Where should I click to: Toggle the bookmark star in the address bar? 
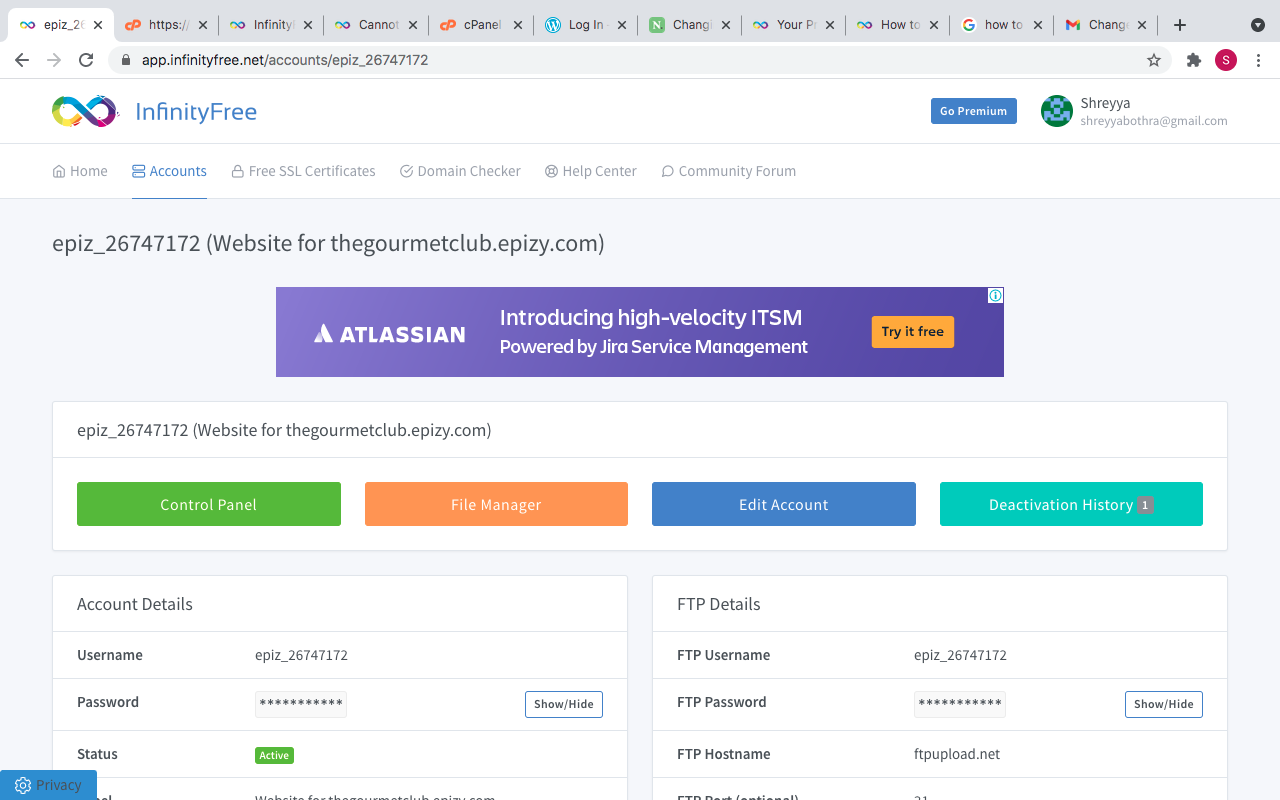1155,60
